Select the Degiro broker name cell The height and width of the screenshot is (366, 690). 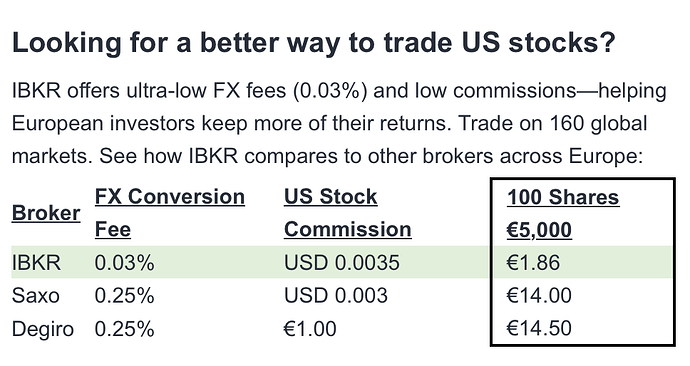click(x=43, y=329)
